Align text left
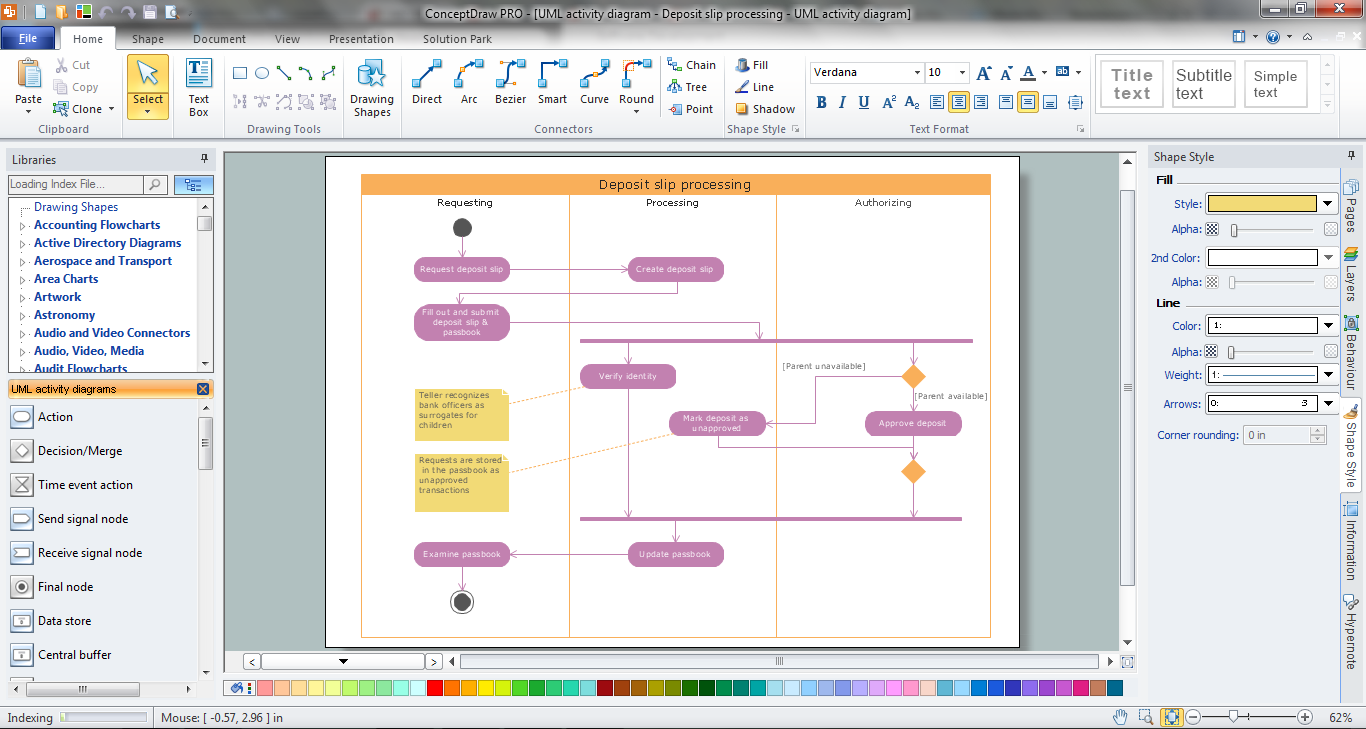 click(937, 102)
